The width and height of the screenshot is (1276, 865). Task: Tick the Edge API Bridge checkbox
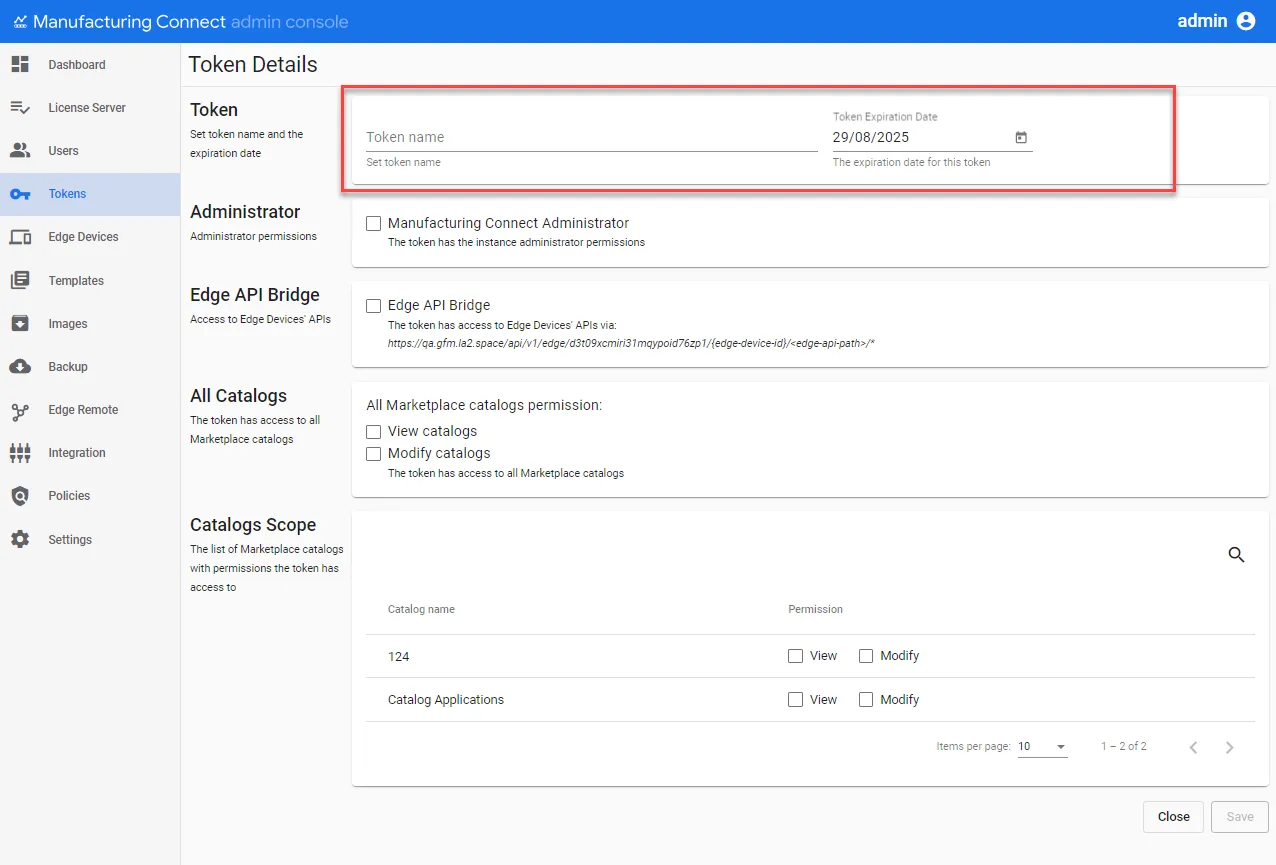pos(374,306)
